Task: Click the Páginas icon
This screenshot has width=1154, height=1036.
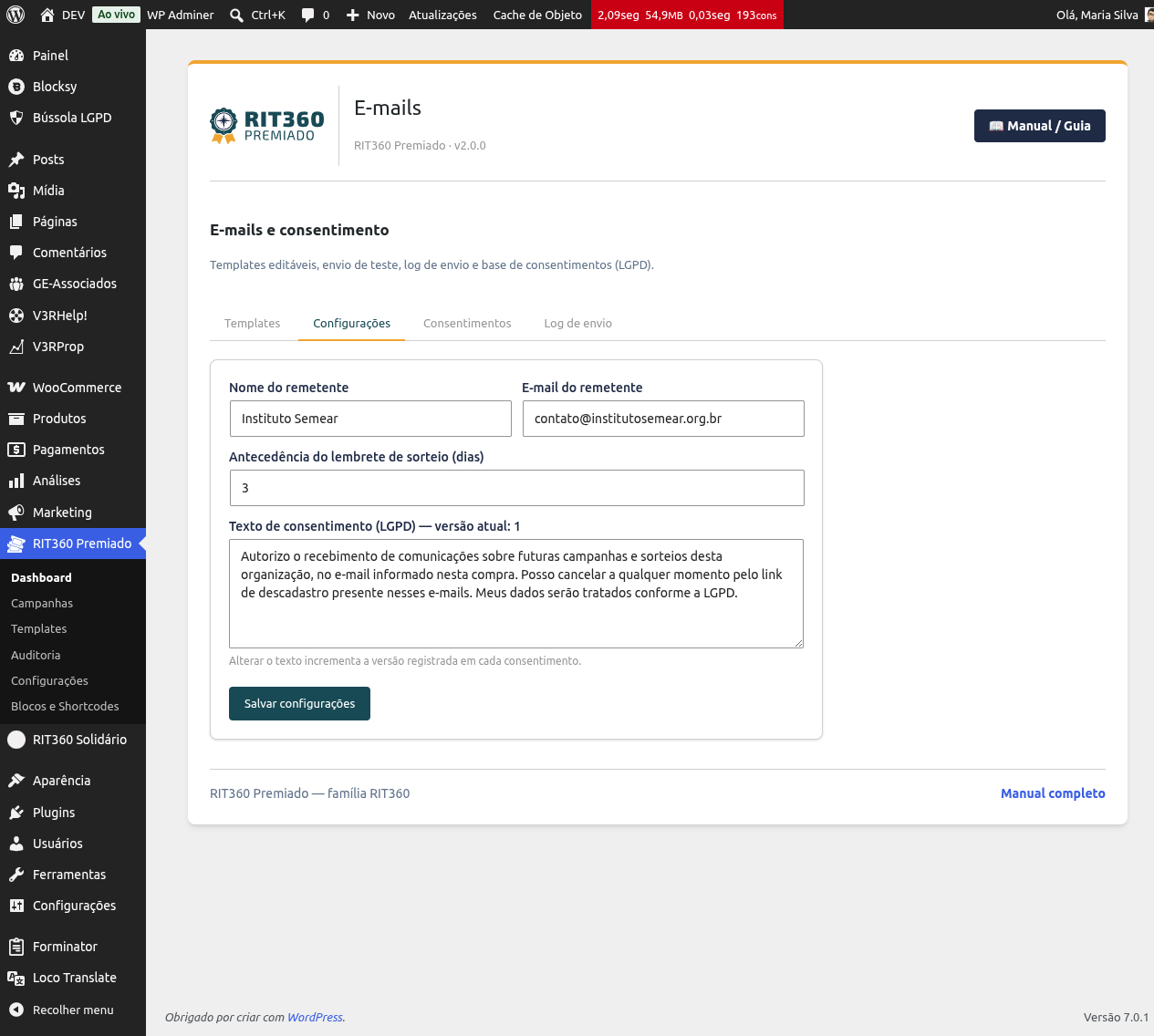Action: (16, 222)
